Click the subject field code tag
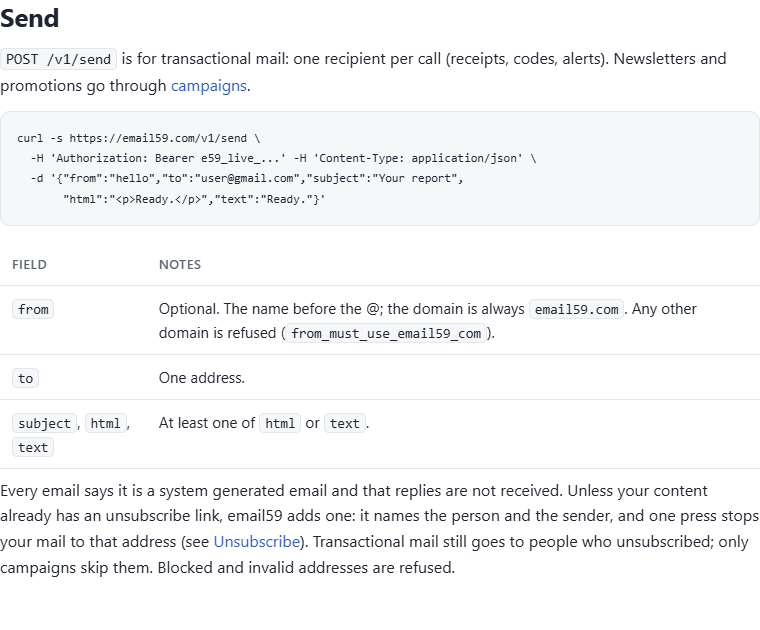760x630 pixels. [44, 424]
